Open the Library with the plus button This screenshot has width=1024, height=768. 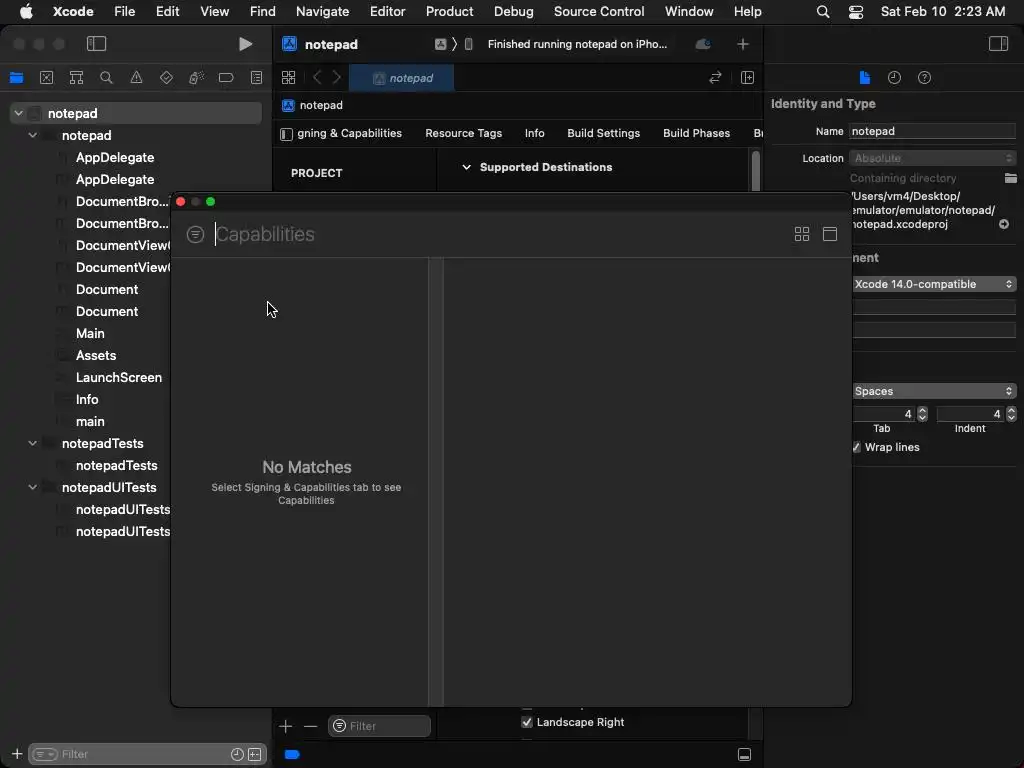(x=743, y=44)
